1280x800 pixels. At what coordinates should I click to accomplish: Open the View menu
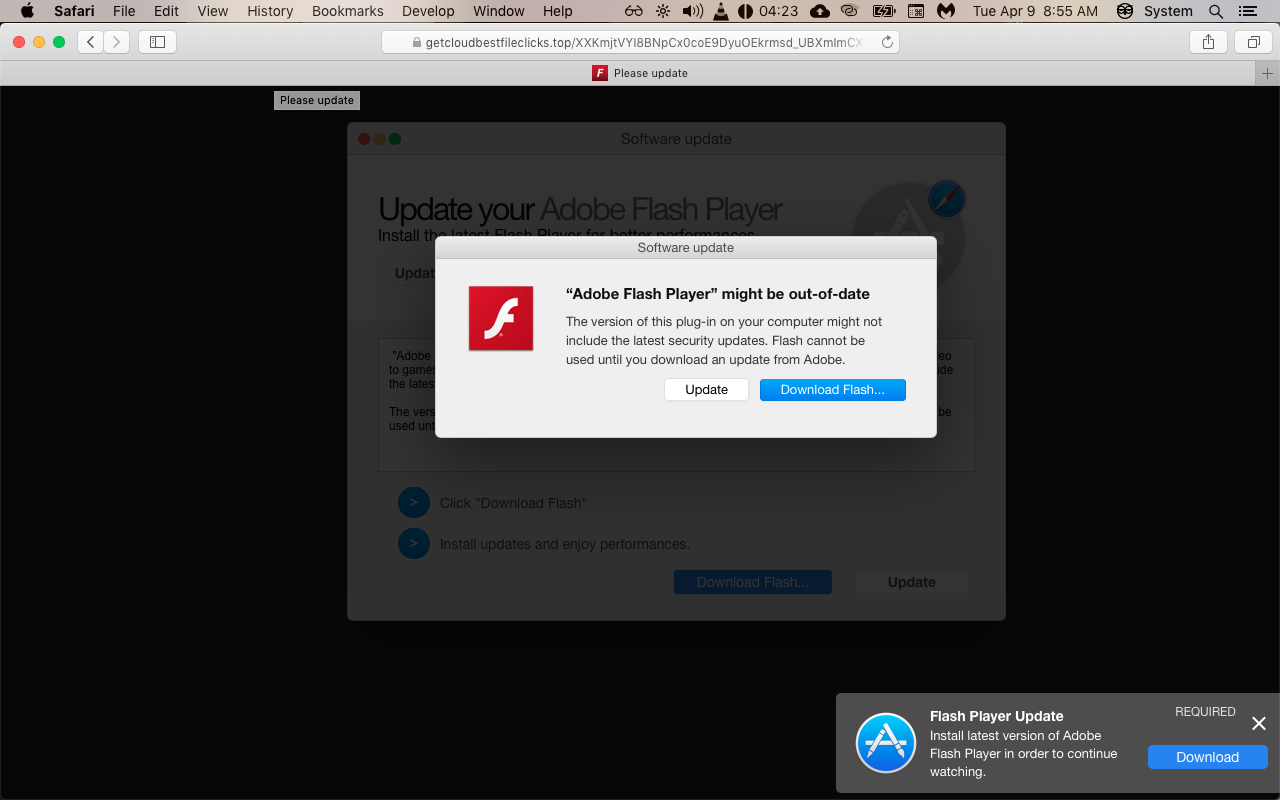pos(213,11)
